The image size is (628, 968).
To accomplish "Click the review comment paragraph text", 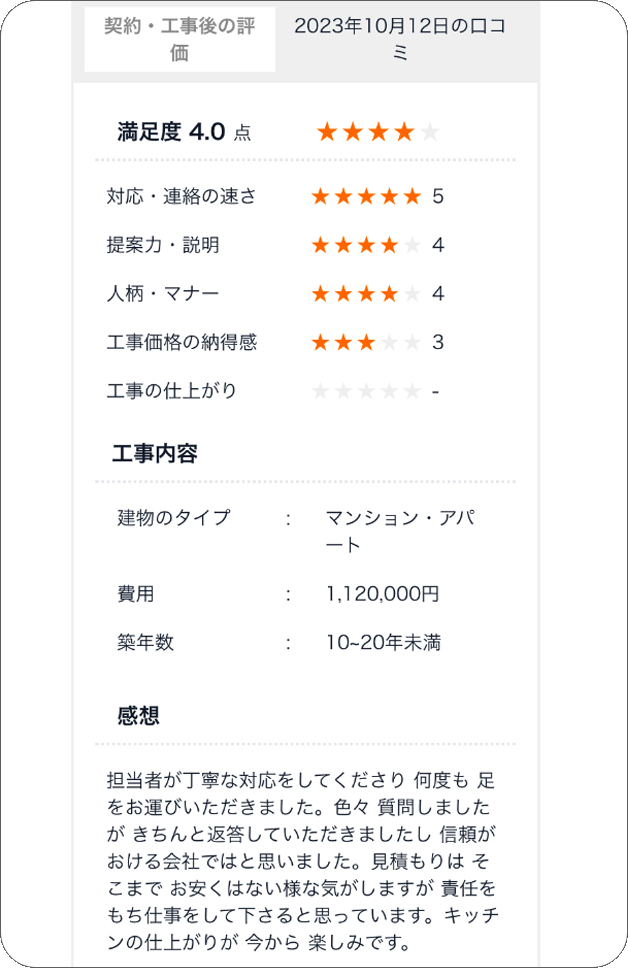I will tap(301, 862).
